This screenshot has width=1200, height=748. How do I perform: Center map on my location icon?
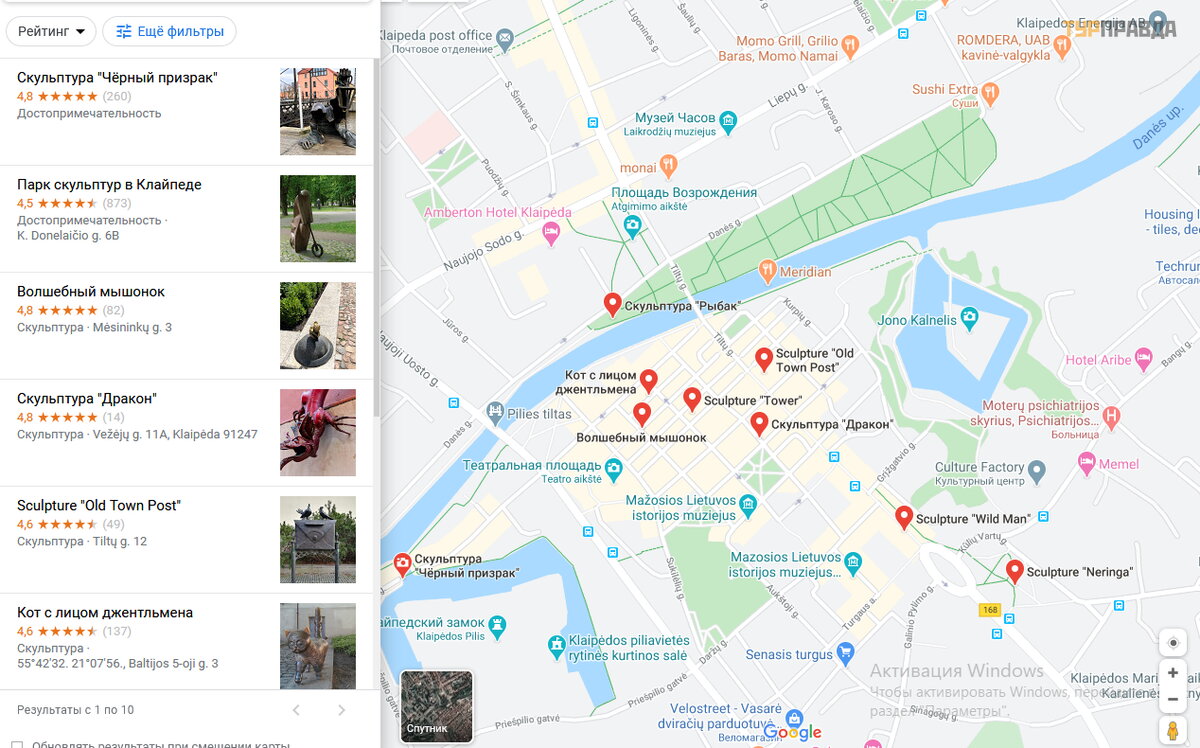click(x=1173, y=642)
